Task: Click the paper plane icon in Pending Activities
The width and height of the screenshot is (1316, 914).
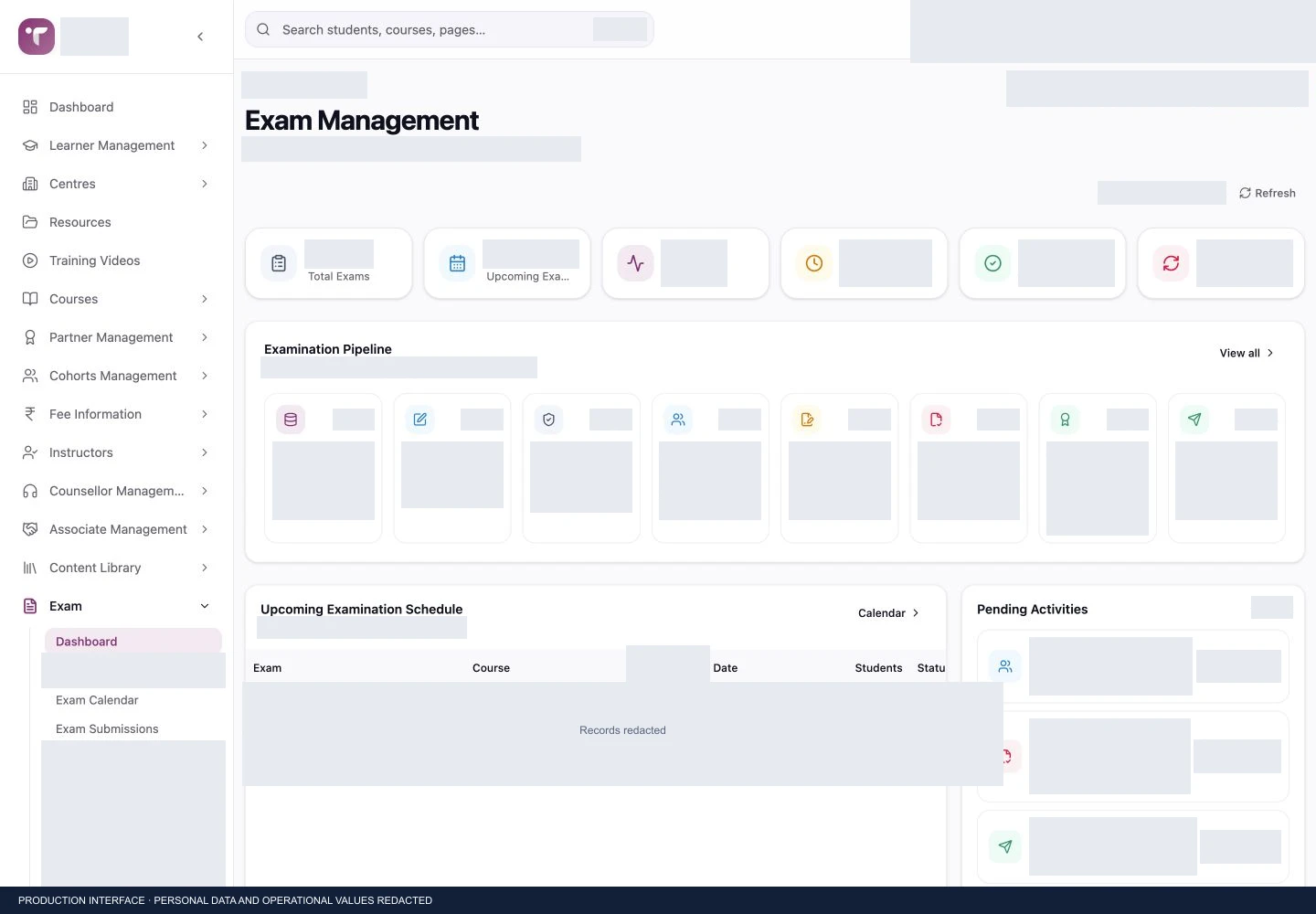Action: pos(1005,846)
